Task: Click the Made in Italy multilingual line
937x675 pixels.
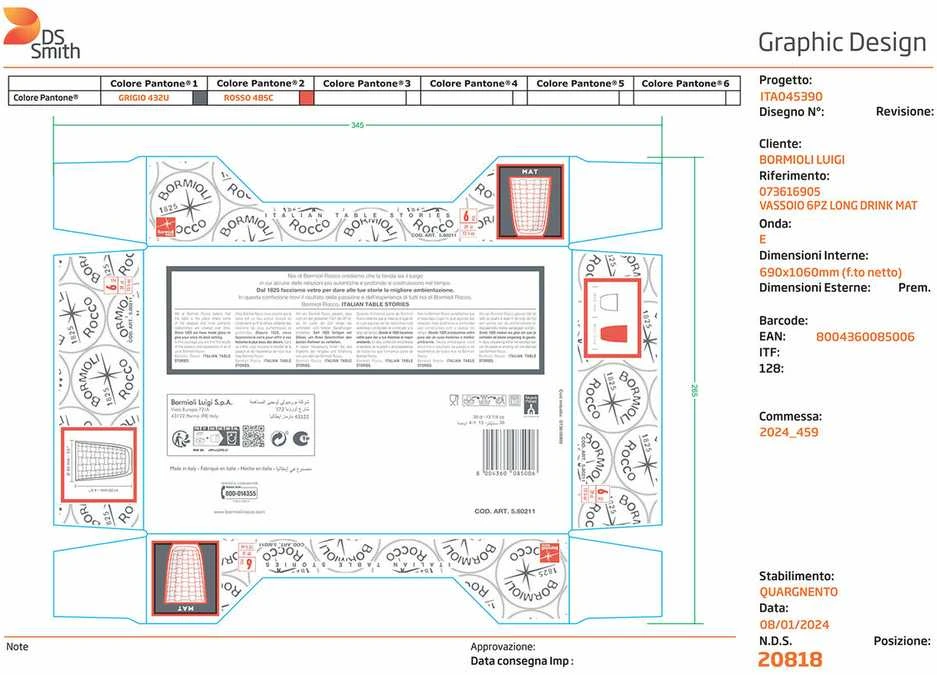Action: click(x=240, y=469)
